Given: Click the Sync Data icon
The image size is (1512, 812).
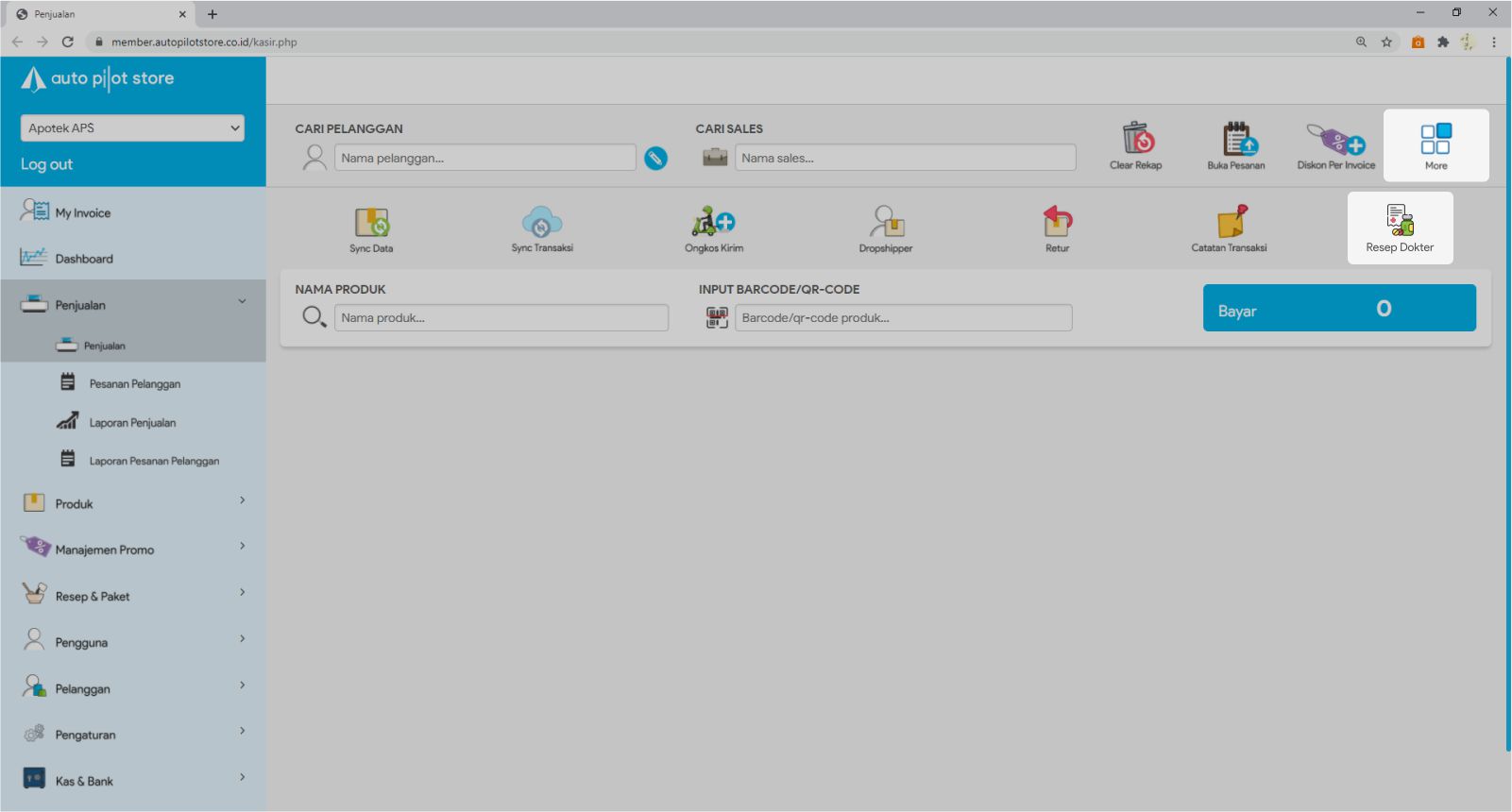Looking at the screenshot, I should (371, 223).
